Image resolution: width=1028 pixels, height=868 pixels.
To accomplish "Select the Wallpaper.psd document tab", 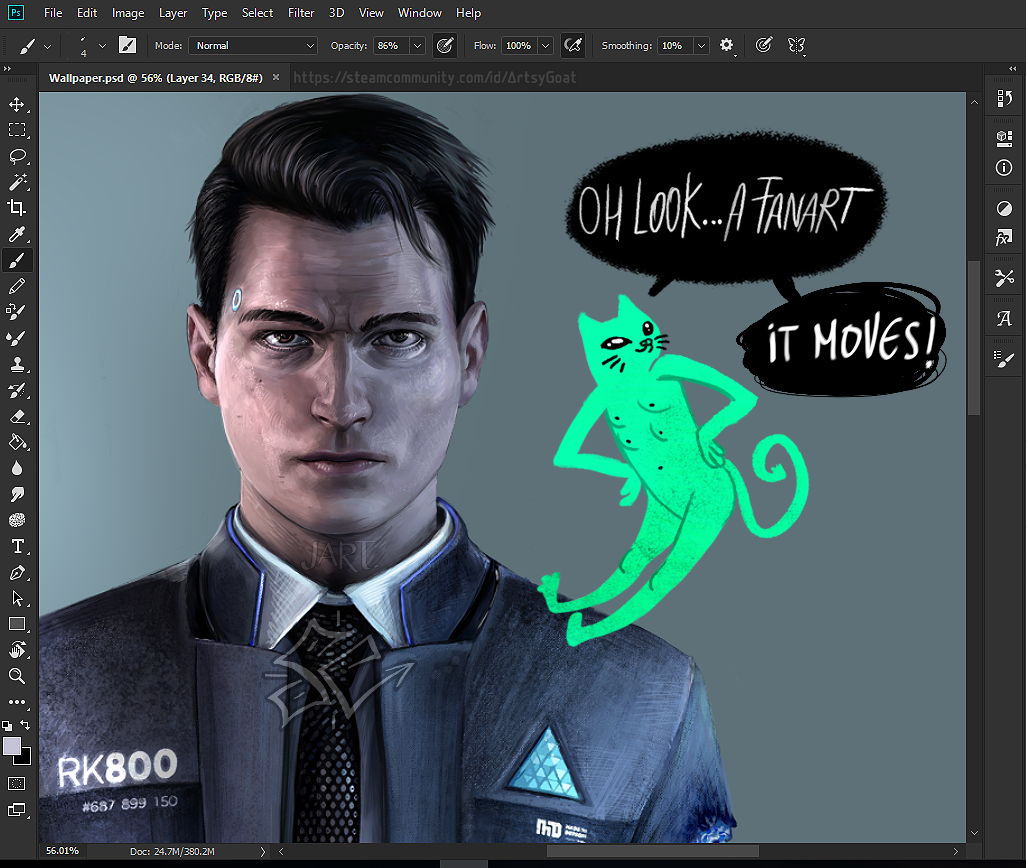I will 156,78.
